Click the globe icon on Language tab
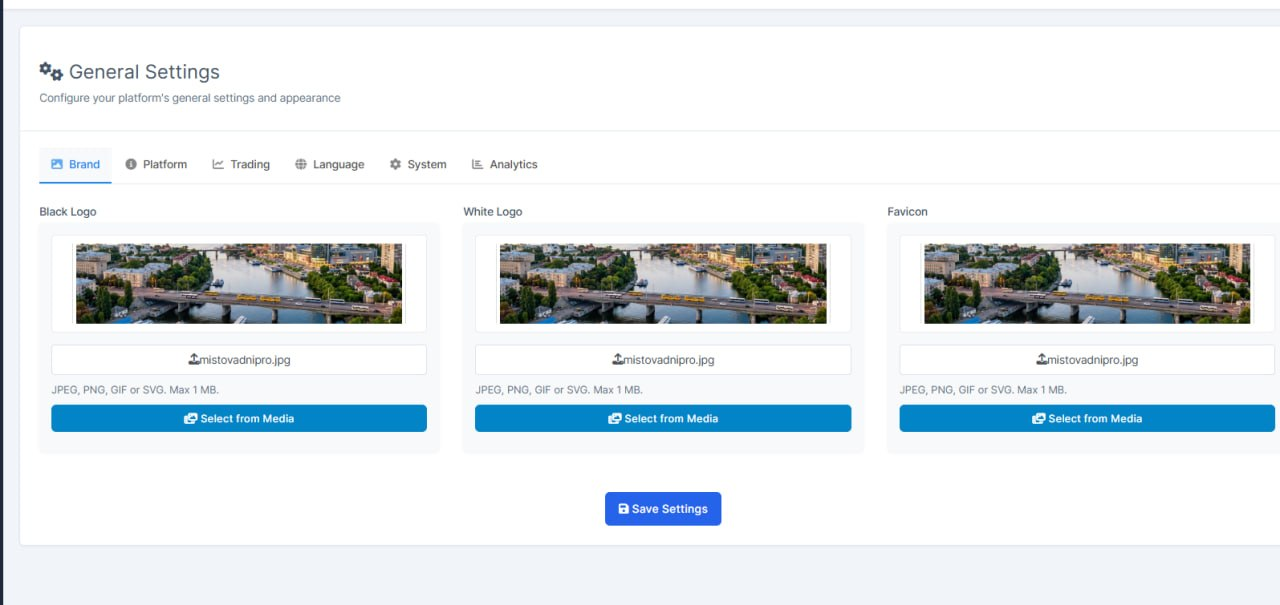This screenshot has width=1280, height=605. pyautogui.click(x=301, y=164)
